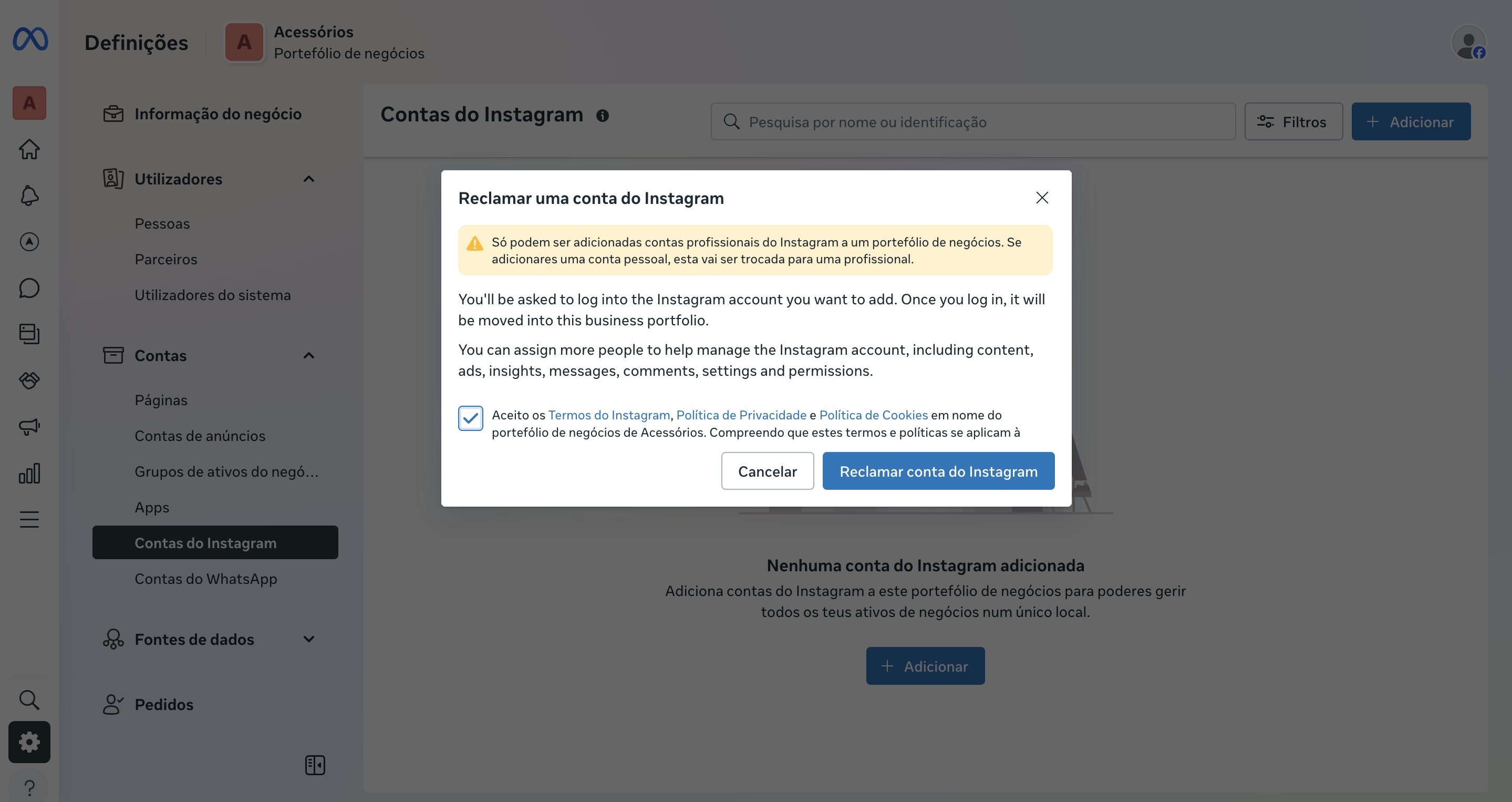Open the Política de Privacidade link
This screenshot has width=1512, height=802.
(x=741, y=415)
